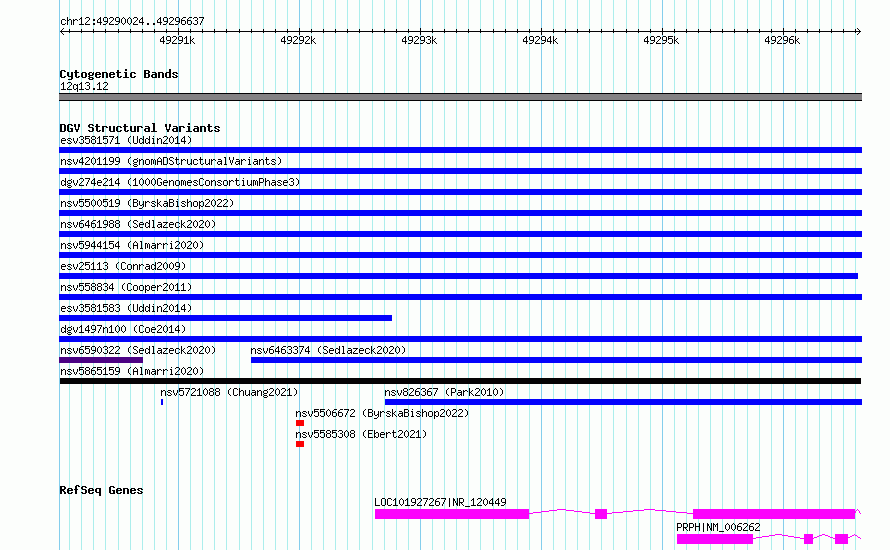The height and width of the screenshot is (550, 890).
Task: Click the blue nsv558834 variant bar
Action: (460, 297)
